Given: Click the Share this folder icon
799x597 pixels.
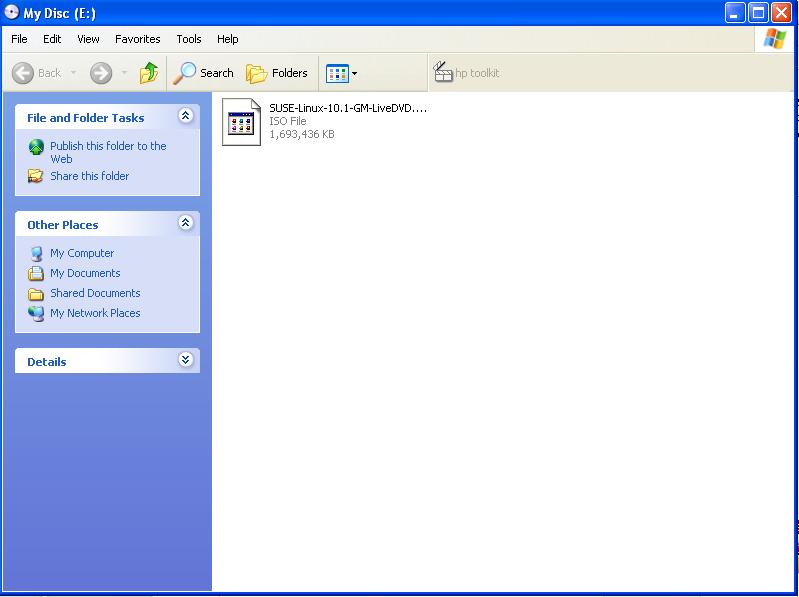Looking at the screenshot, I should pos(36,176).
